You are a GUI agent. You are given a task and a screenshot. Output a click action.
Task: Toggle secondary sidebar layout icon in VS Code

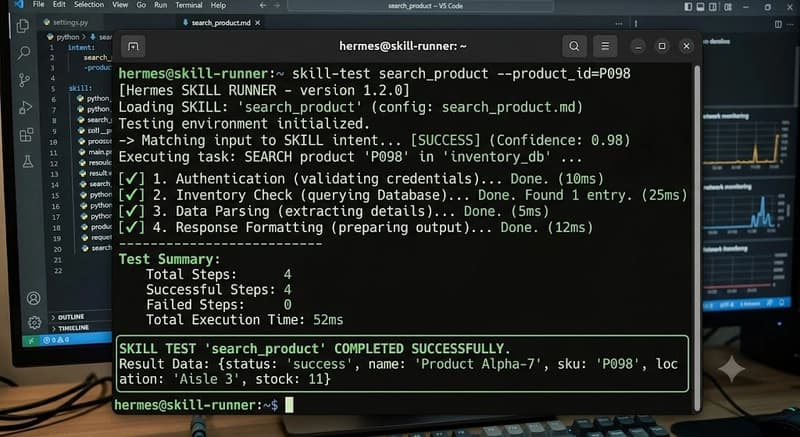click(x=713, y=7)
